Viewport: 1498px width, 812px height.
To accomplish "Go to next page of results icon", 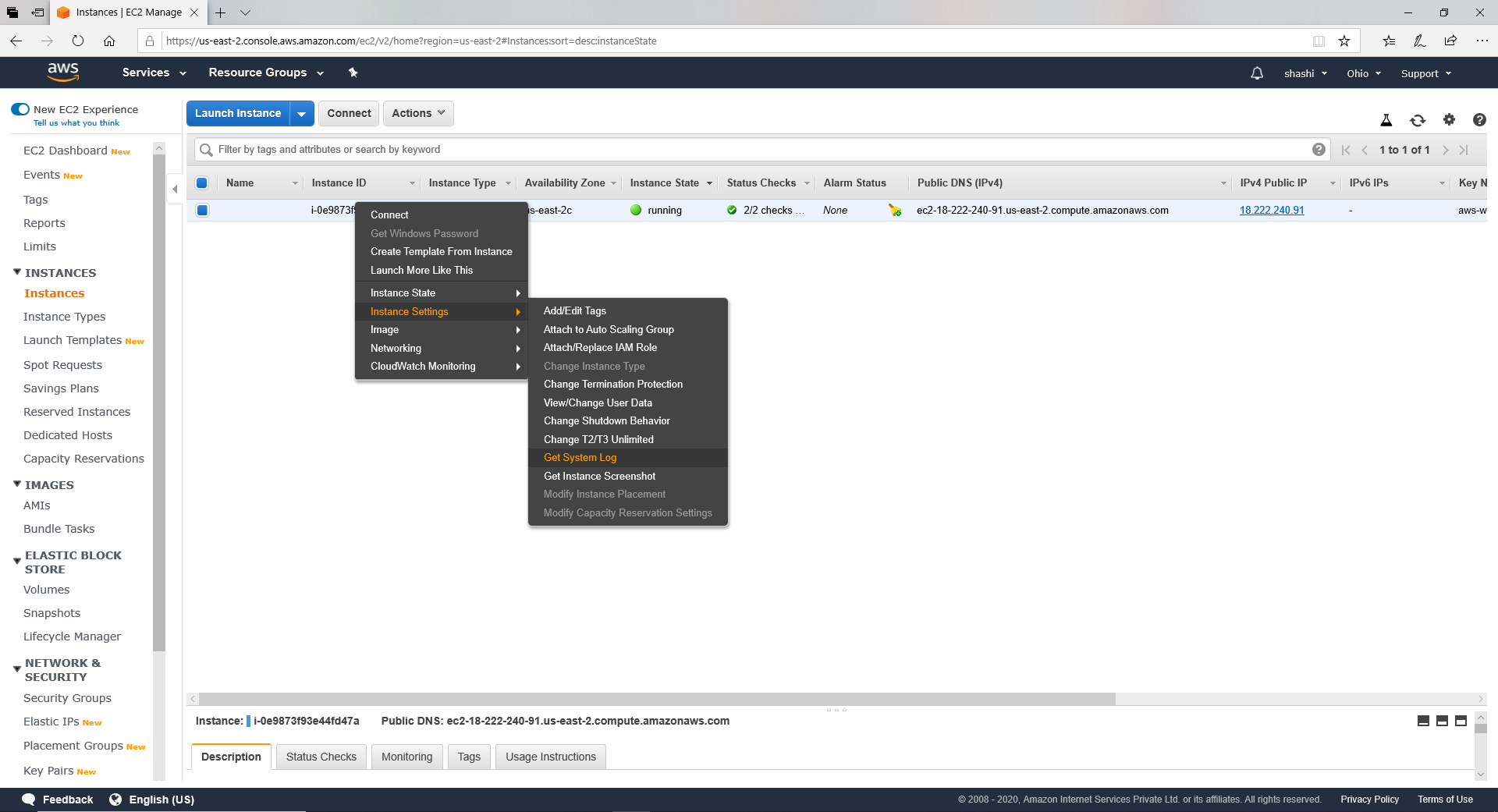I will coord(1445,150).
